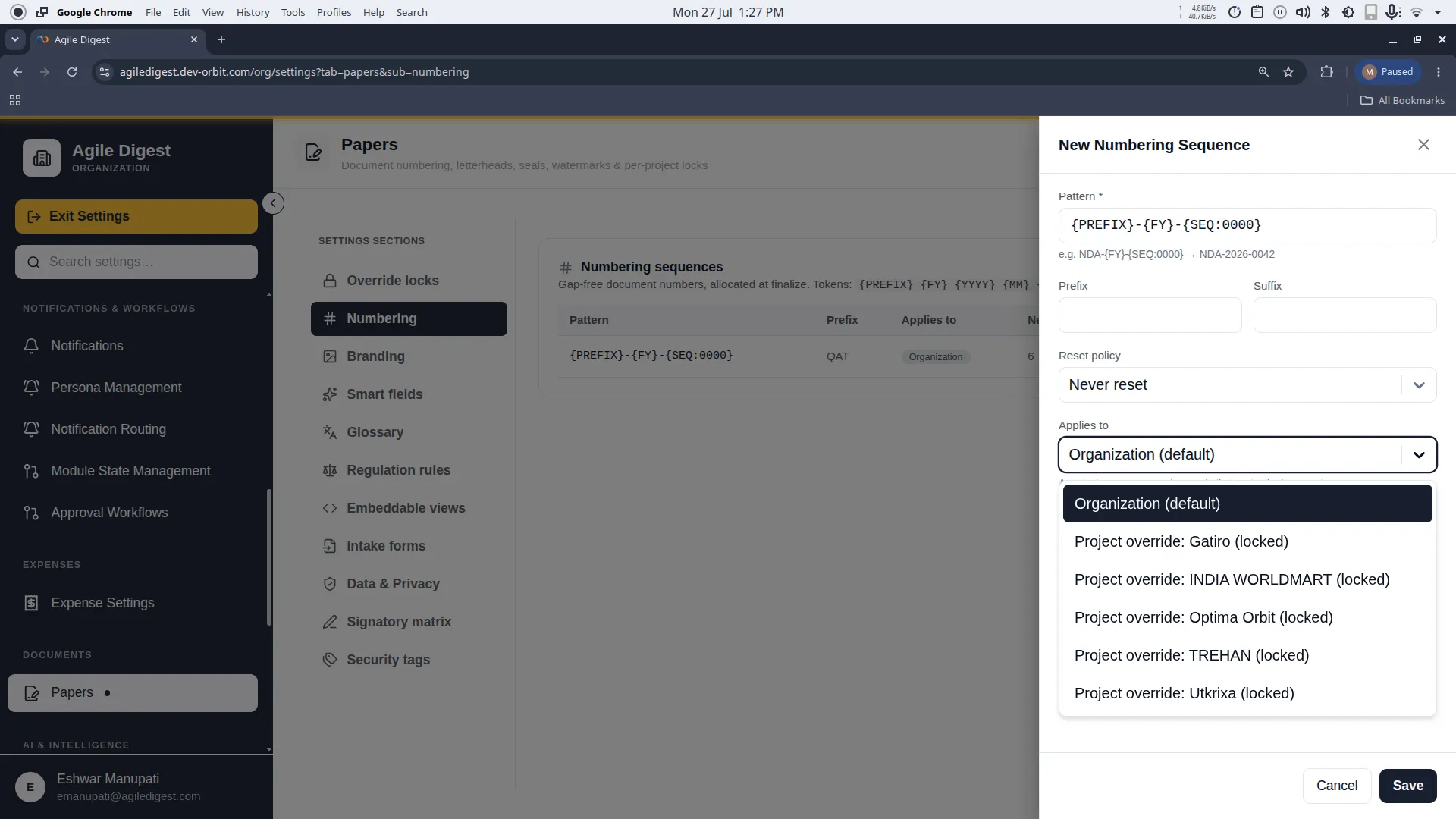The height and width of the screenshot is (819, 1456).
Task: Click the Security tags tag icon
Action: pyautogui.click(x=330, y=660)
